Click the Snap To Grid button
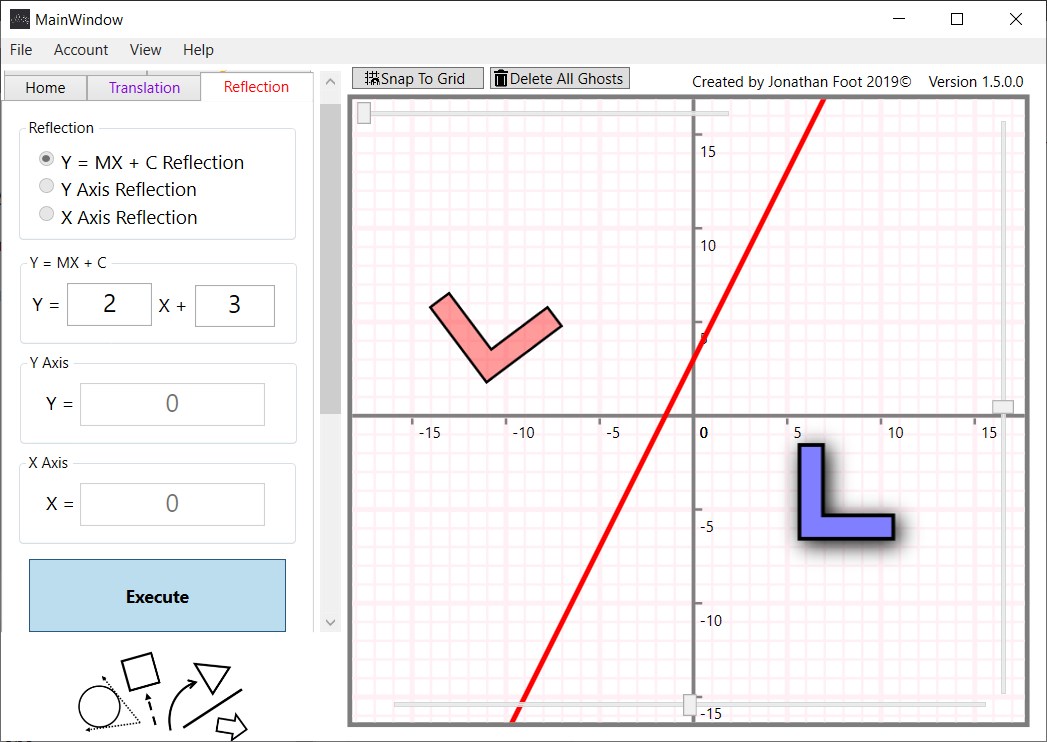Screen dimensions: 1047x742 pos(417,78)
